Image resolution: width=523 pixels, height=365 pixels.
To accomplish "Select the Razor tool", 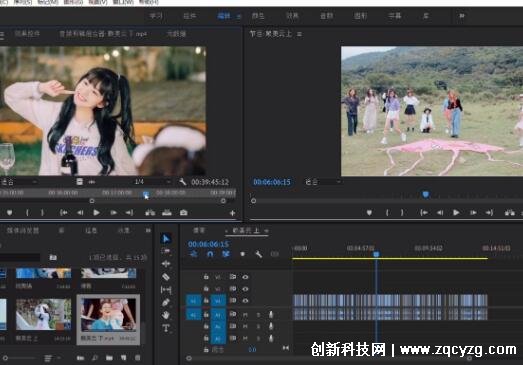I will [x=166, y=277].
